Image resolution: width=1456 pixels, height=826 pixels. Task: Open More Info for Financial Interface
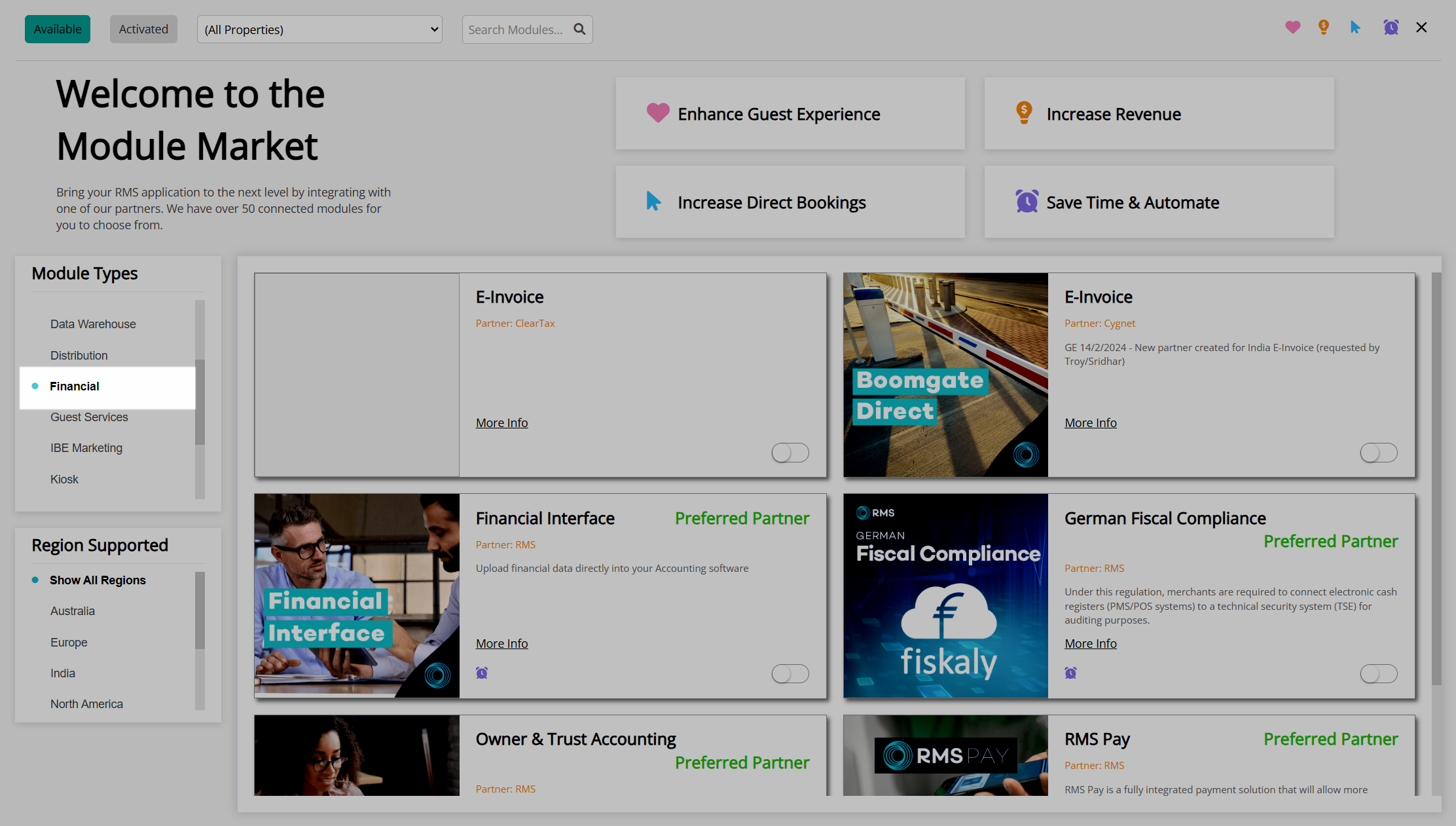(x=501, y=644)
